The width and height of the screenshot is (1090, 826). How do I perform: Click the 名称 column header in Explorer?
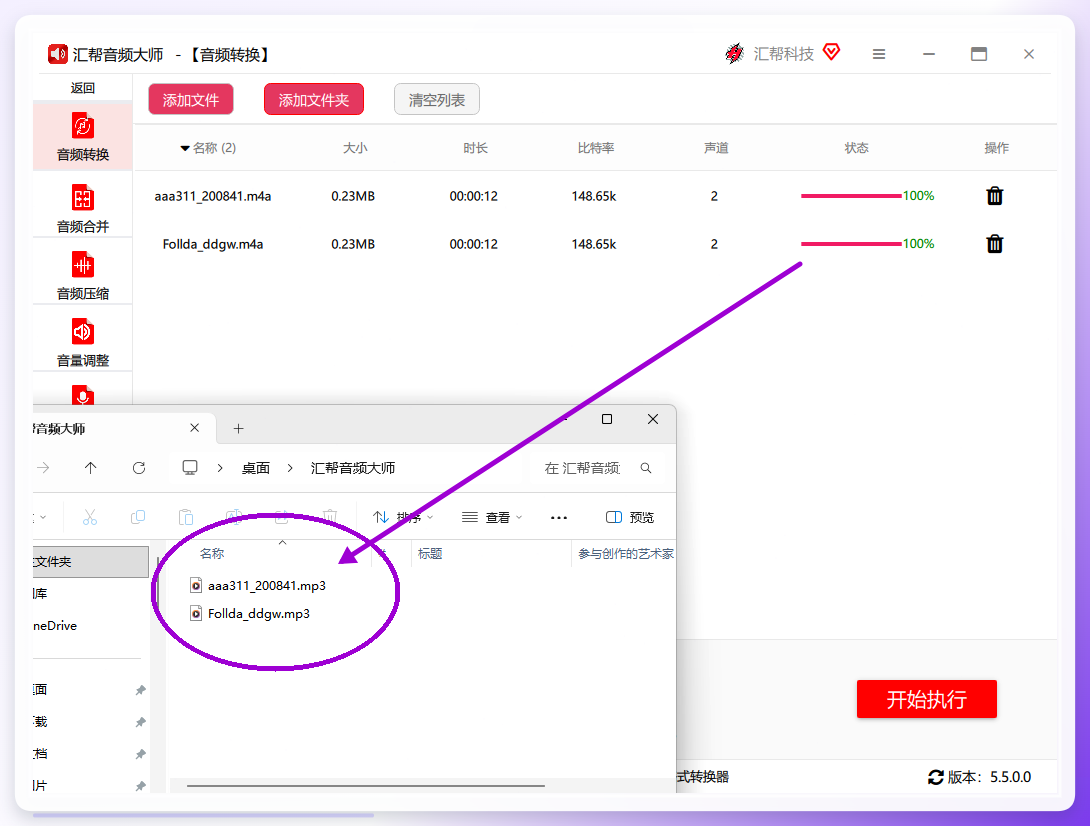212,553
